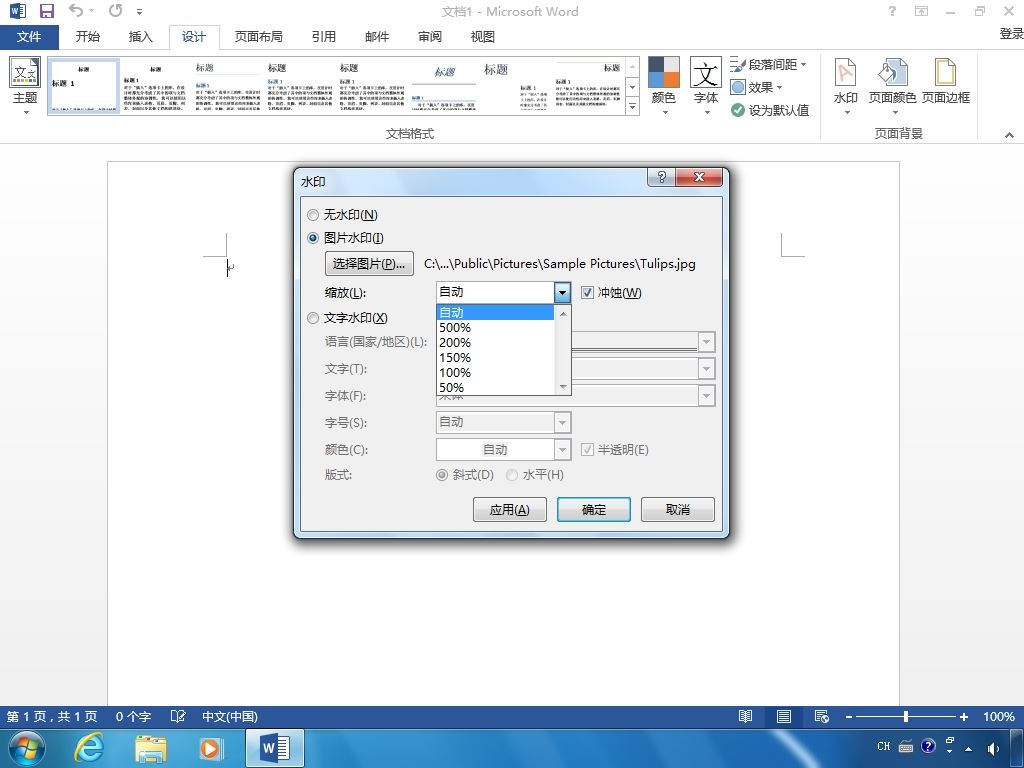Click the 选择图片 select picture button

pos(369,264)
